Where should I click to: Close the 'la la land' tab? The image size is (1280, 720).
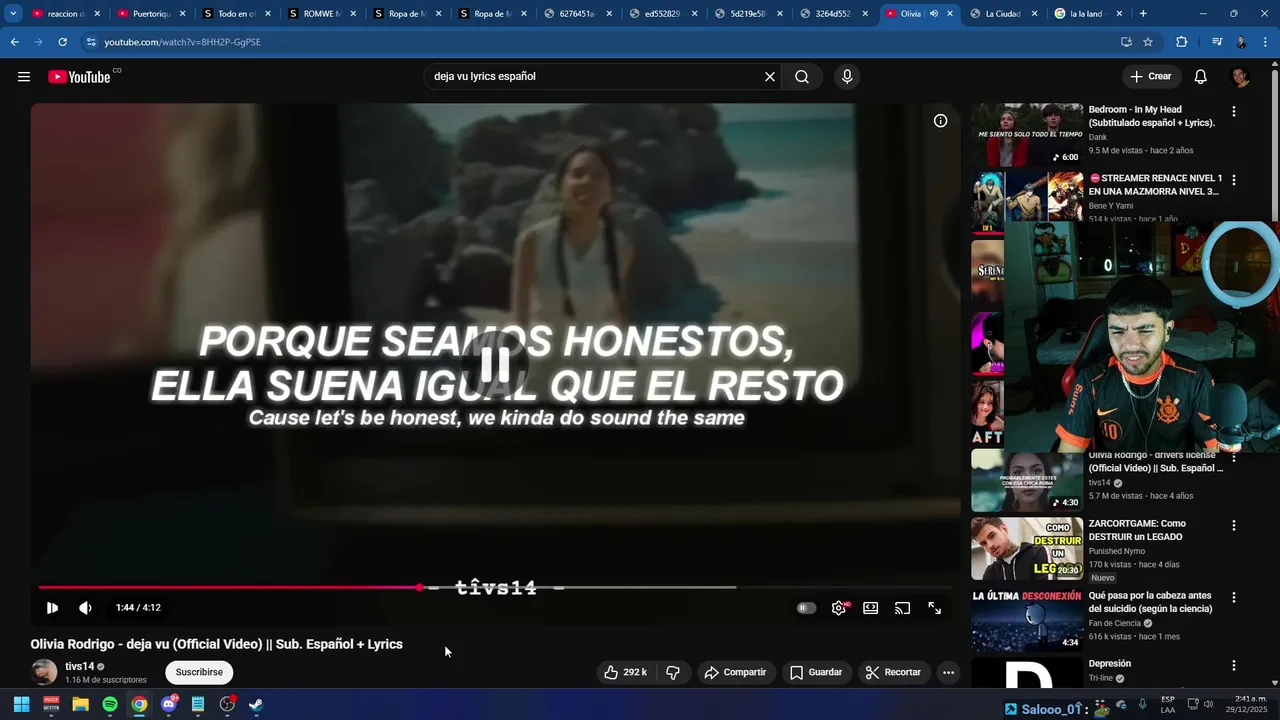click(x=1120, y=14)
